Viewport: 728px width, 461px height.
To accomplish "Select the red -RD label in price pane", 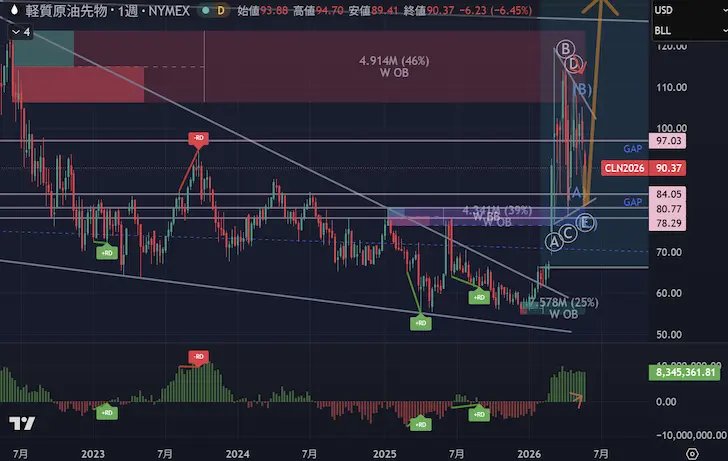I will click(x=198, y=138).
